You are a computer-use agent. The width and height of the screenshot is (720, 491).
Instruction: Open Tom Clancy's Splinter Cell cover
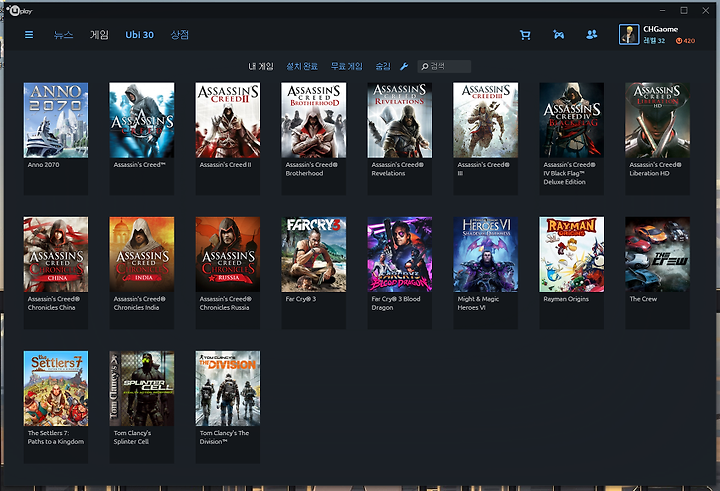coord(142,389)
